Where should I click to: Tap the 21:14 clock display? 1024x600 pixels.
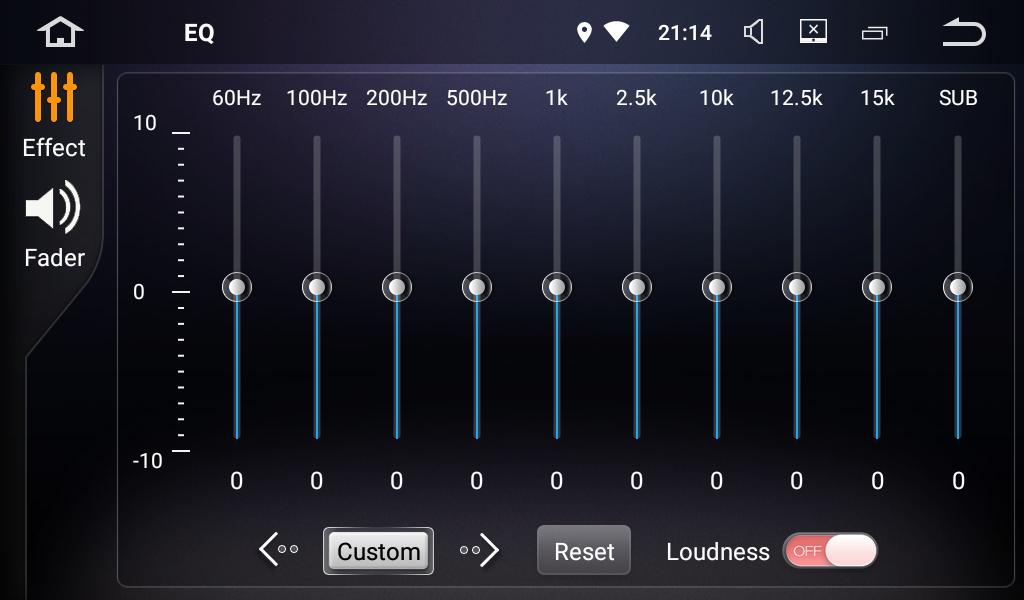tap(685, 33)
